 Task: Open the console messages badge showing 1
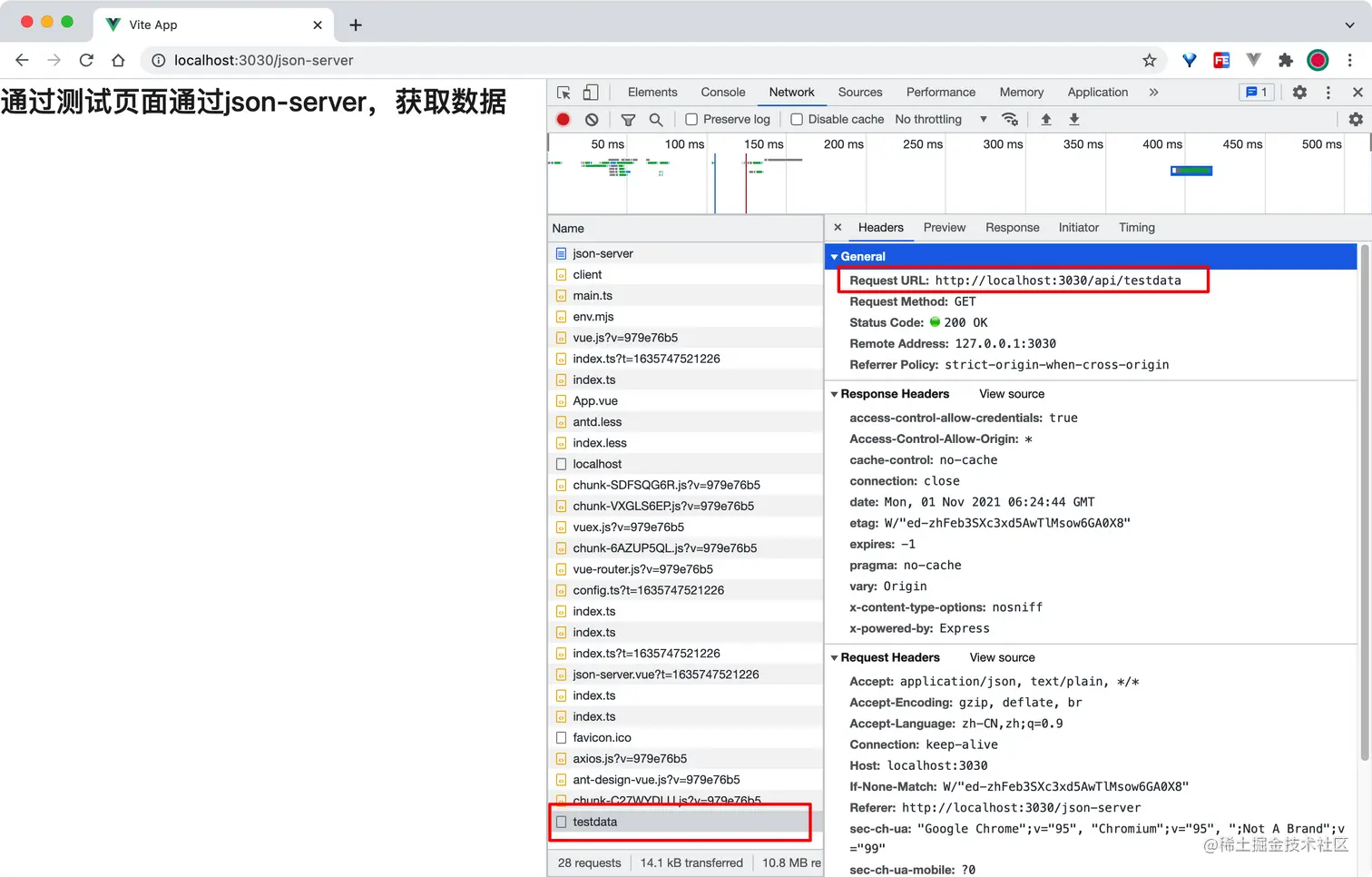pos(1257,93)
